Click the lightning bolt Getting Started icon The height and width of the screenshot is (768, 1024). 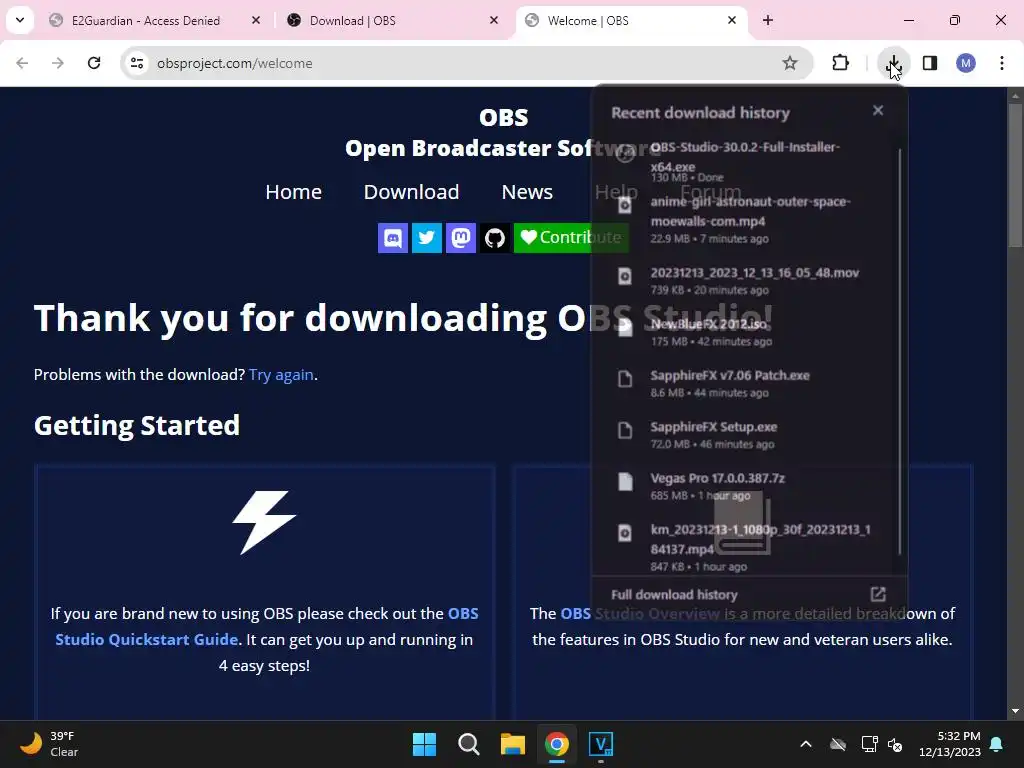[264, 522]
